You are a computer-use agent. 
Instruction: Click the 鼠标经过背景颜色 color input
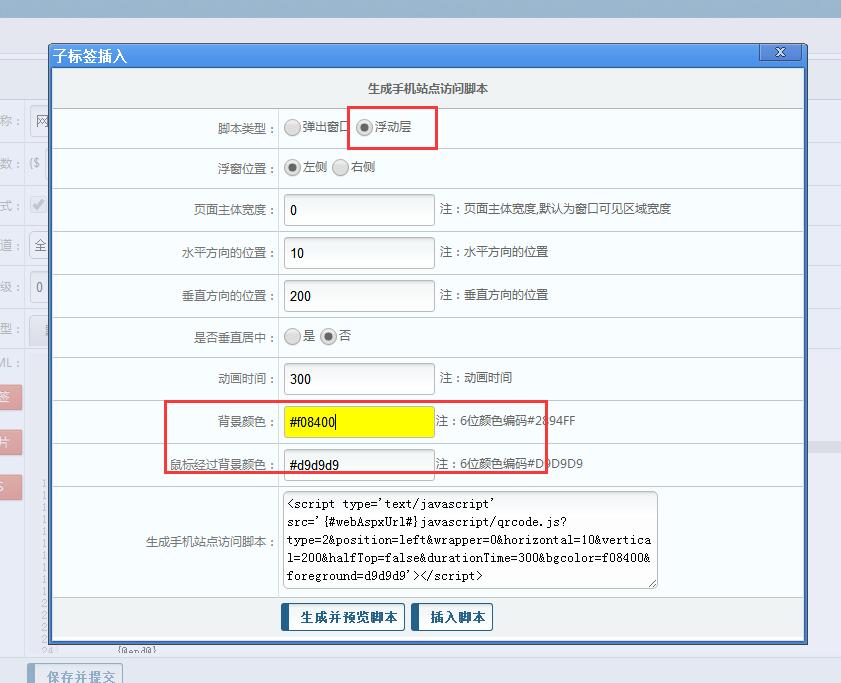(359, 464)
